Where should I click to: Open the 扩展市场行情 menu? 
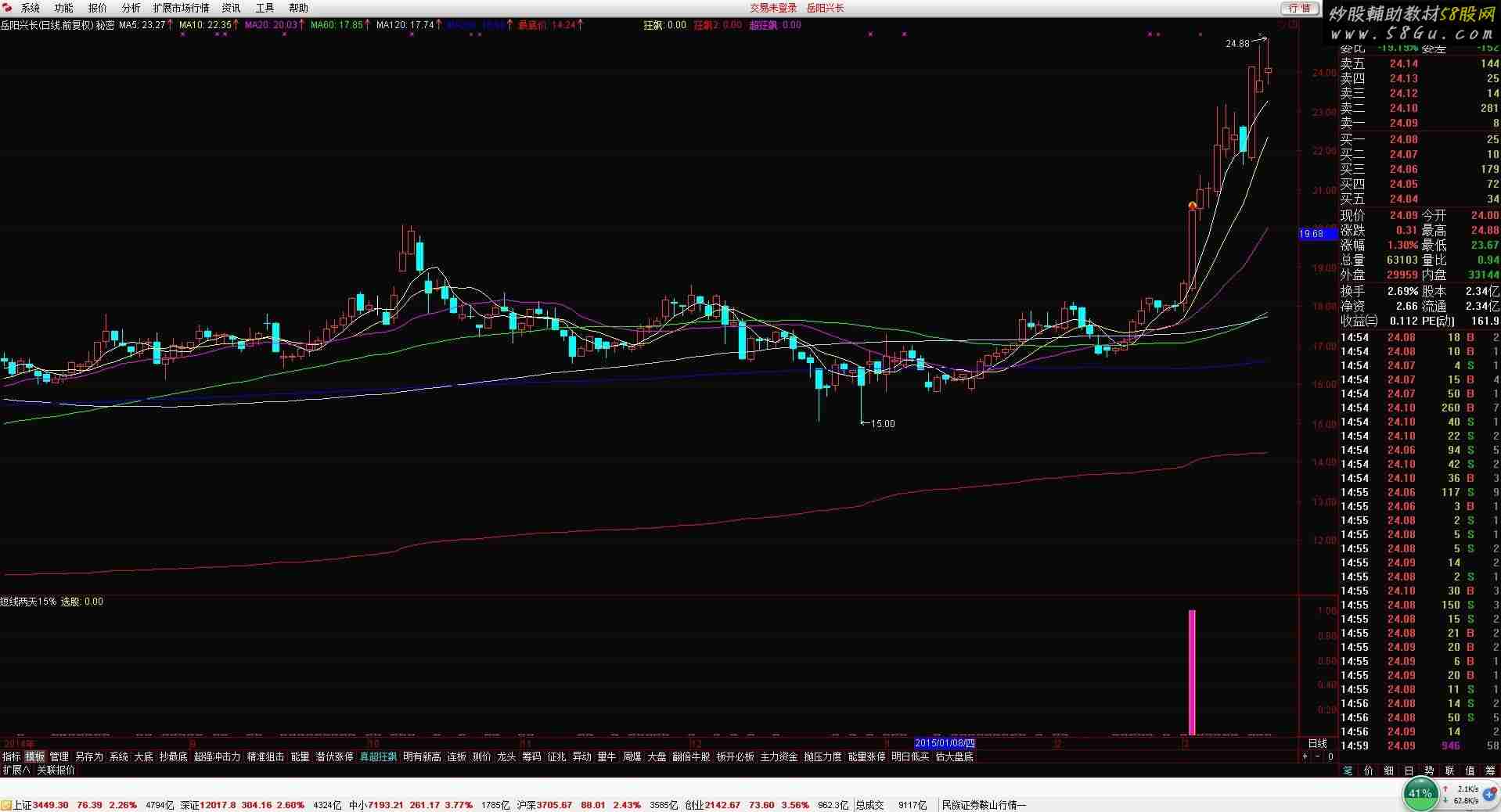(x=181, y=8)
